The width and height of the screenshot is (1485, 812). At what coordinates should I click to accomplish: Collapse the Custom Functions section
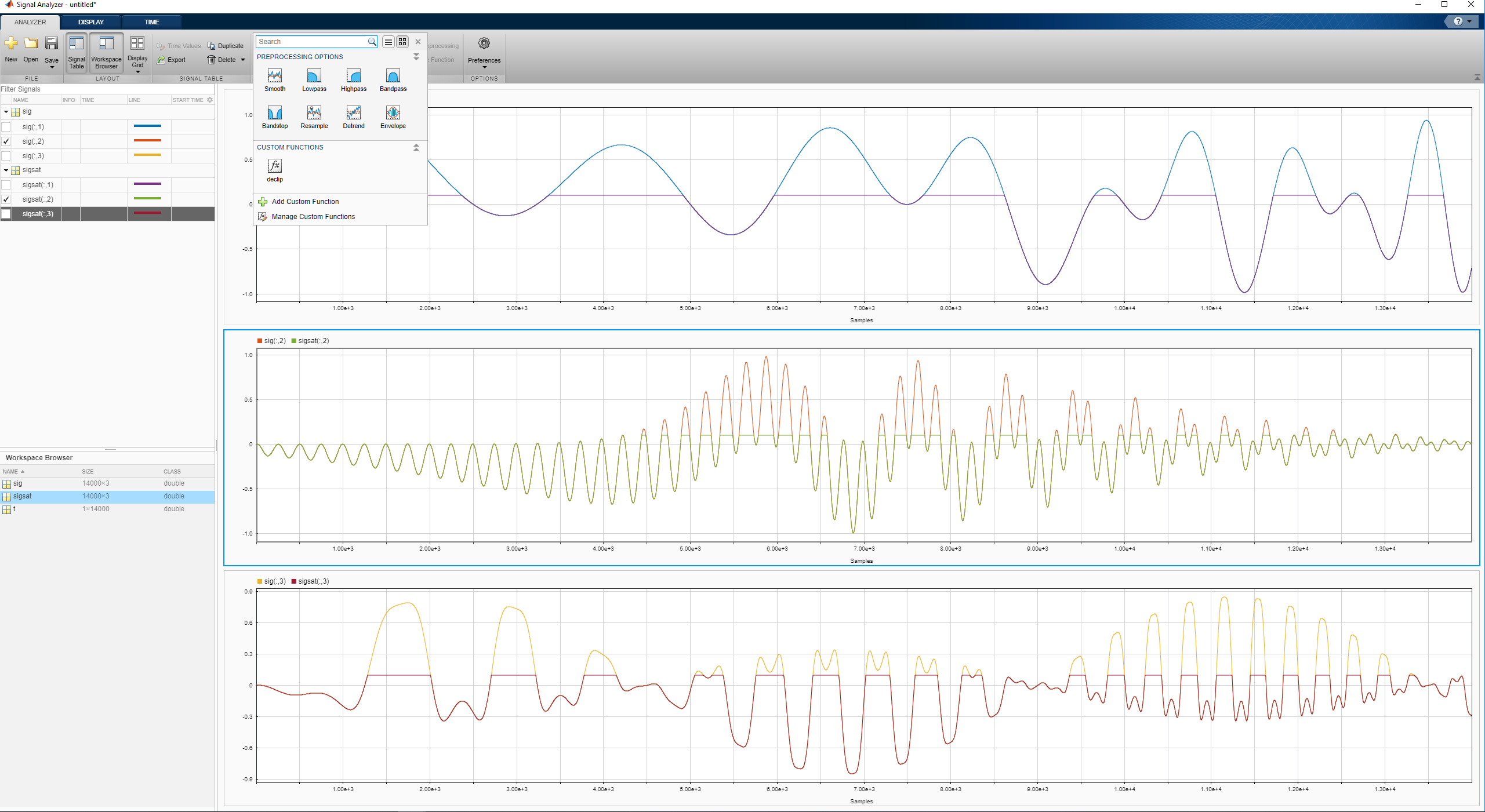coord(416,147)
